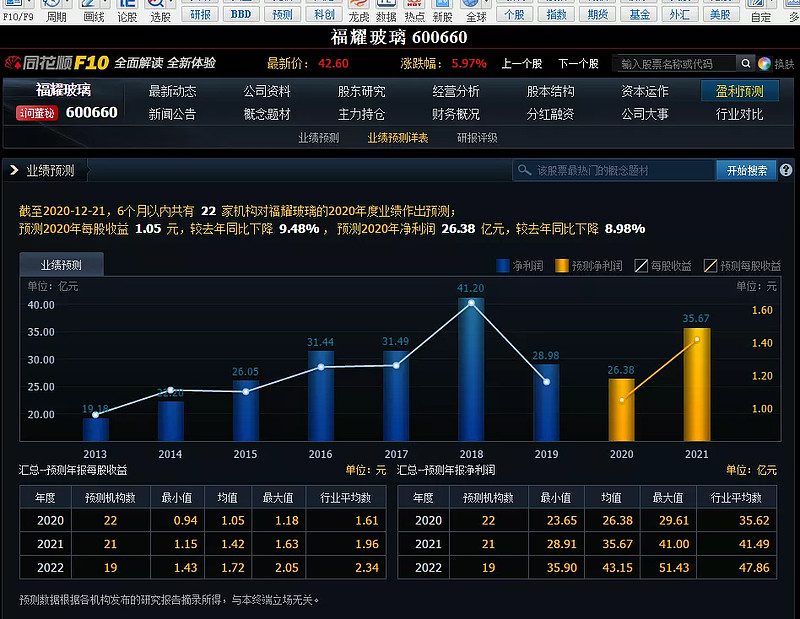Toggle the 预测每股收益 legend checkbox
Image resolution: width=800 pixels, height=619 pixels.
click(710, 265)
